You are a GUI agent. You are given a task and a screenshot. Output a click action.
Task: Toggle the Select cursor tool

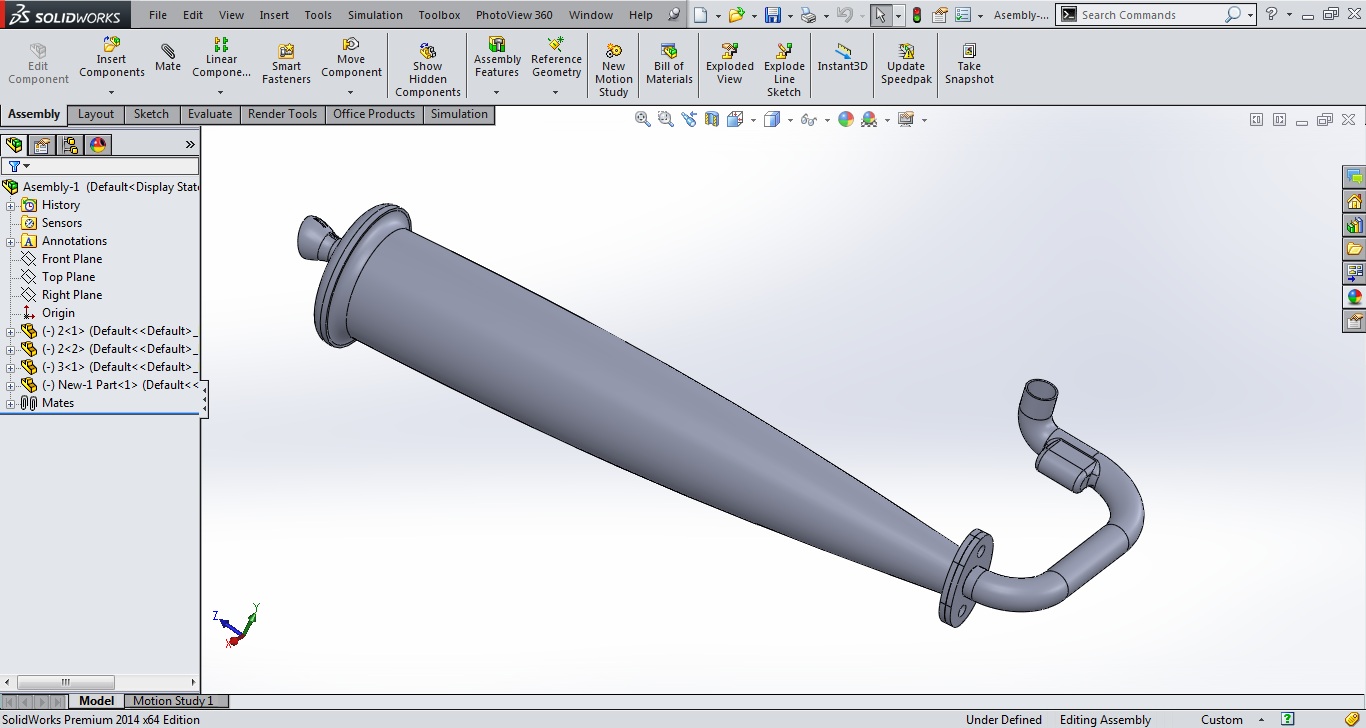pyautogui.click(x=879, y=15)
